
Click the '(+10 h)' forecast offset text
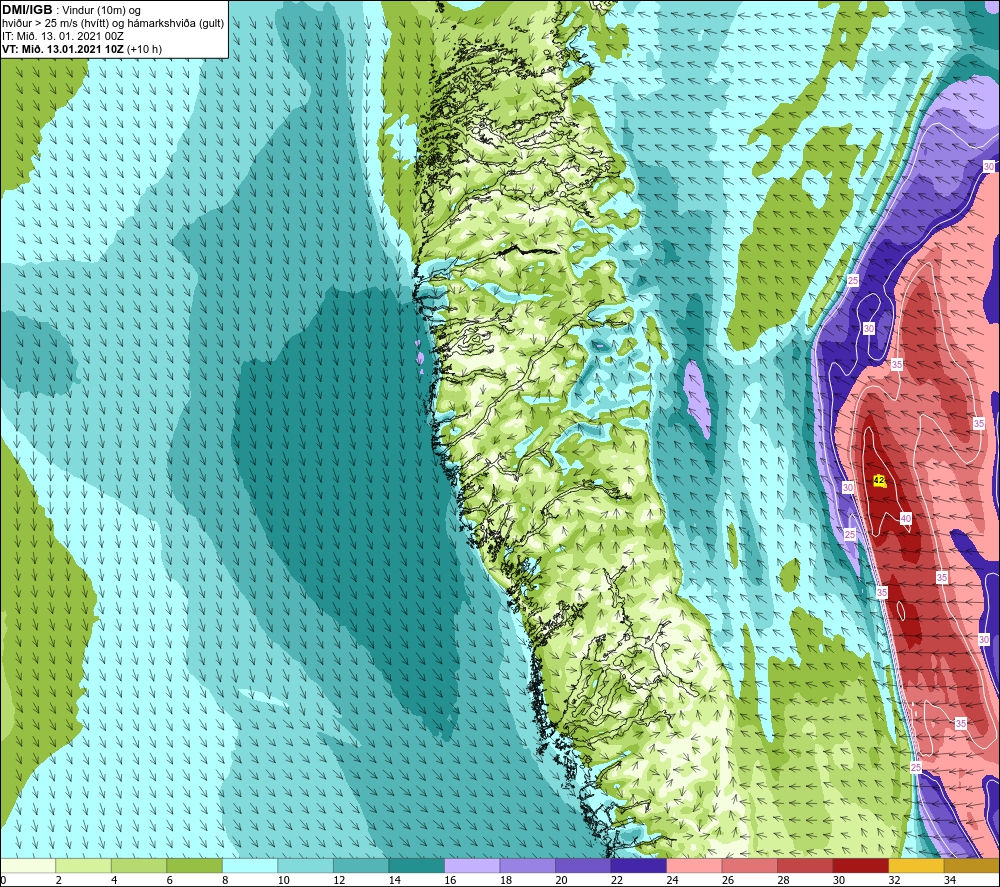145,49
